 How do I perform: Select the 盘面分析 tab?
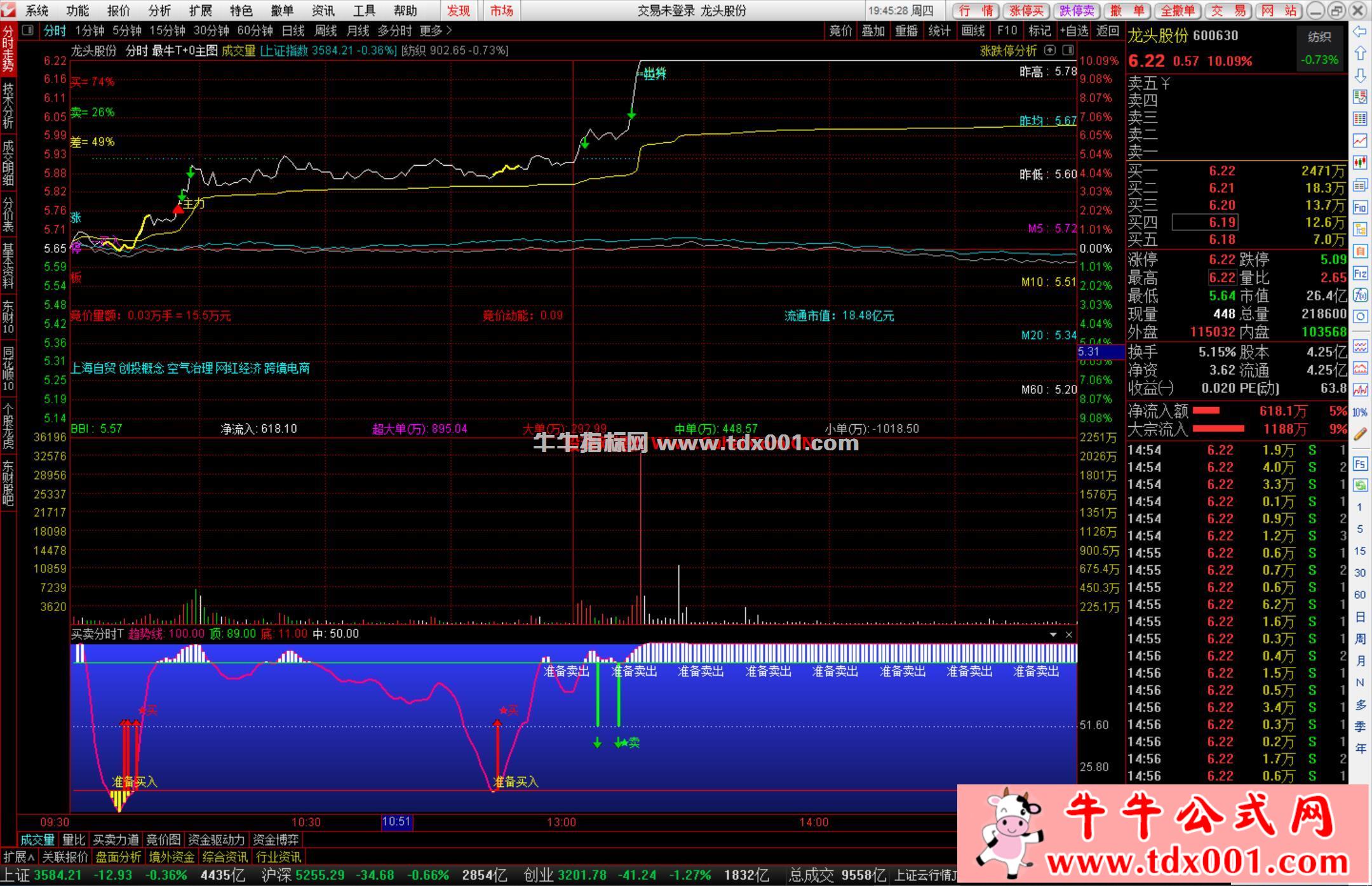(x=119, y=857)
